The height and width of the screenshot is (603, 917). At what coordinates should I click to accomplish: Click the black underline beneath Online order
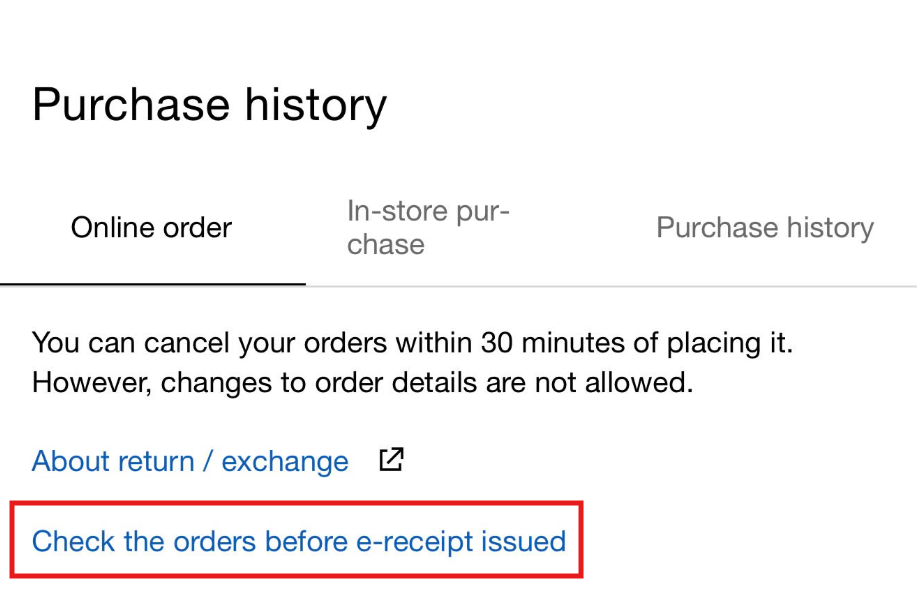tap(153, 284)
